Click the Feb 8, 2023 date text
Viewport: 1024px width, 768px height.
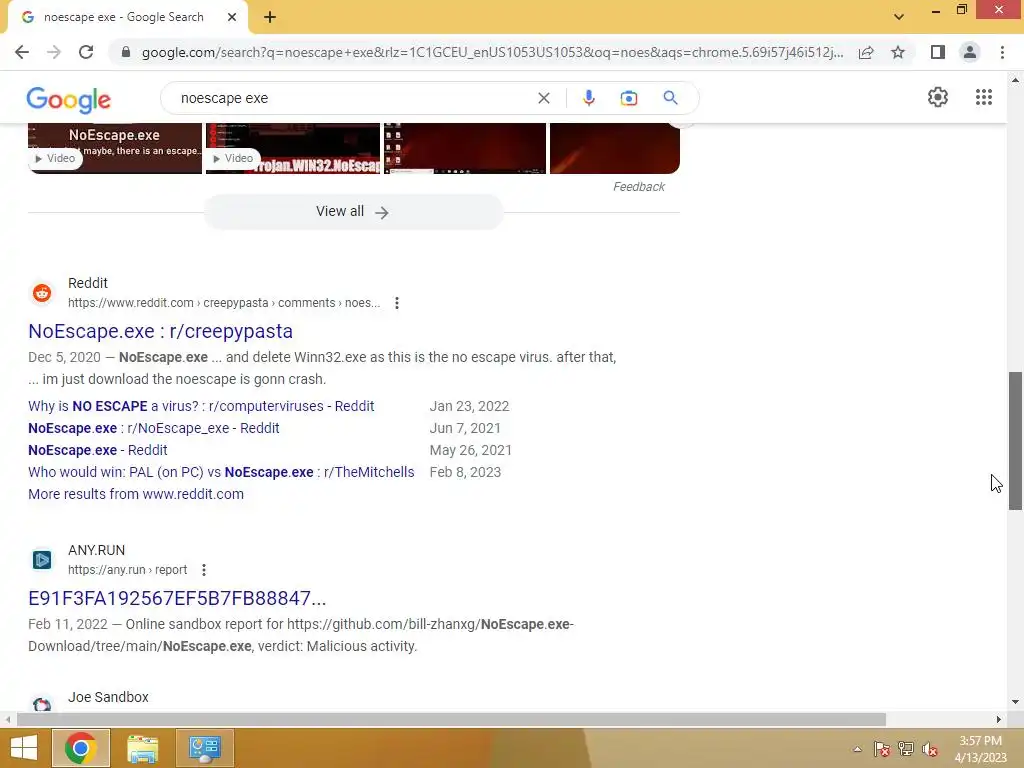click(465, 472)
